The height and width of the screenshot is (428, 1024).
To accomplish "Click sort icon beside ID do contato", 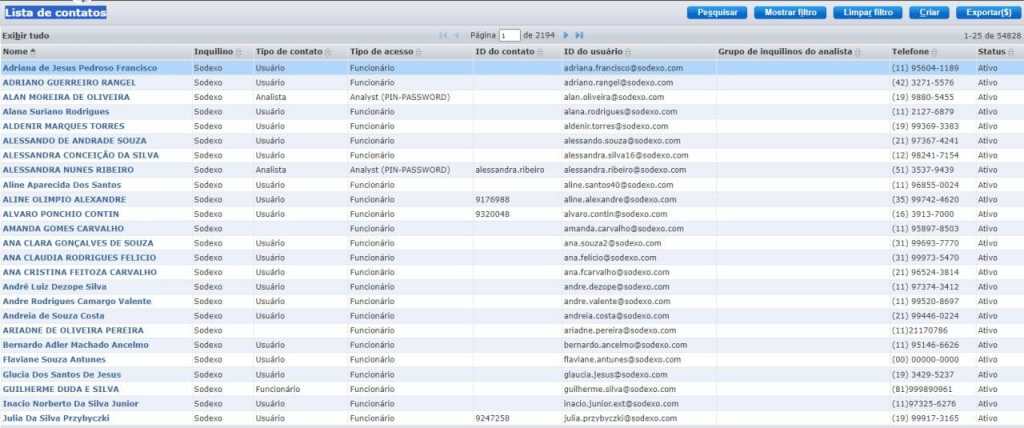I will (x=538, y=52).
